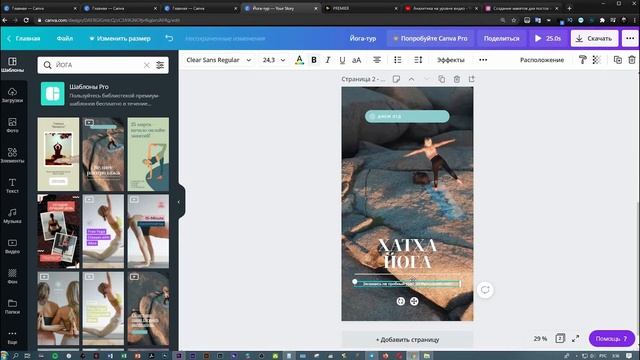Viewport: 640px width, 360px height.
Task: Open the Текст text panel
Action: (x=12, y=186)
